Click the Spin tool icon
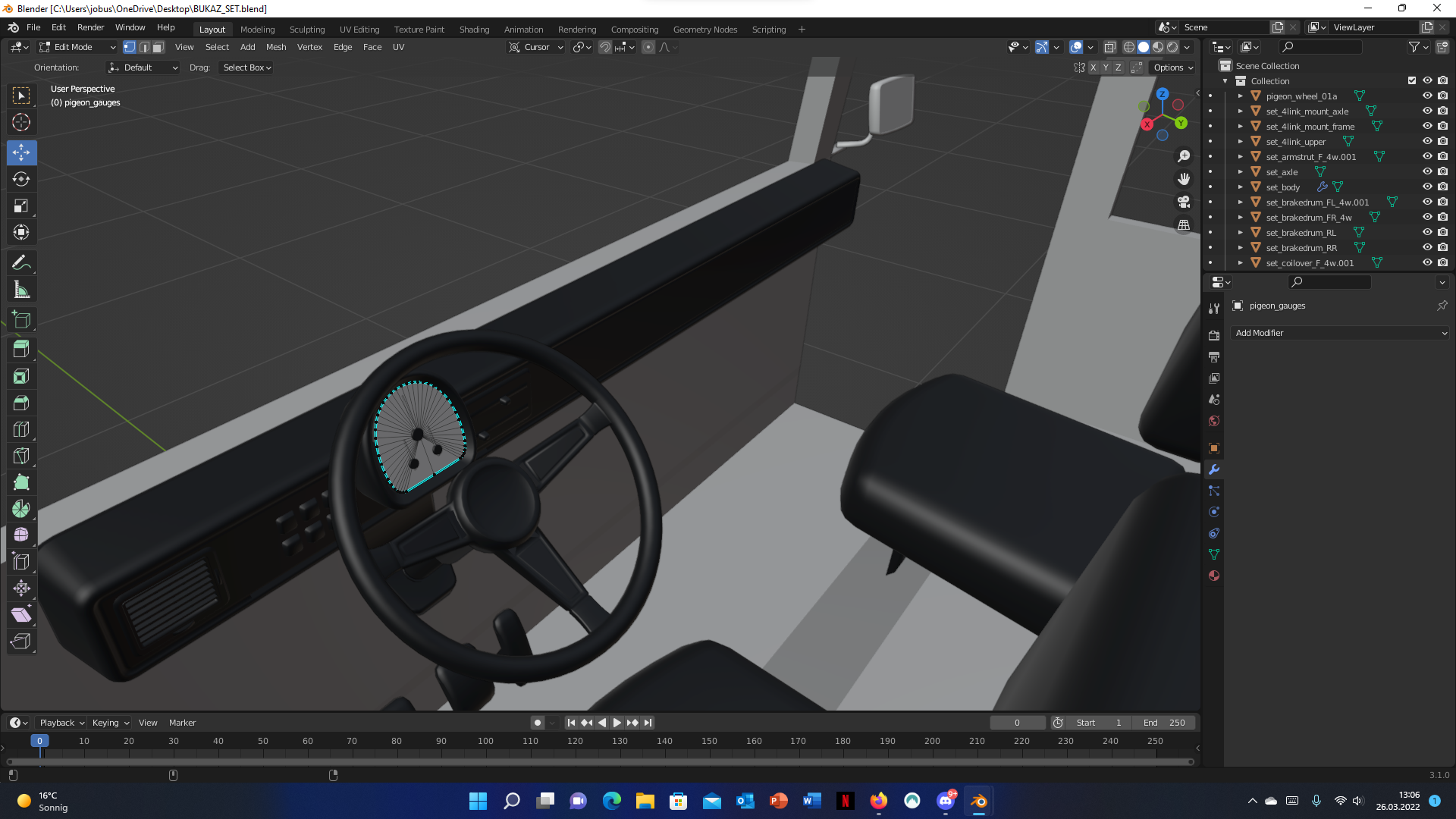Image resolution: width=1456 pixels, height=819 pixels. coord(21,509)
